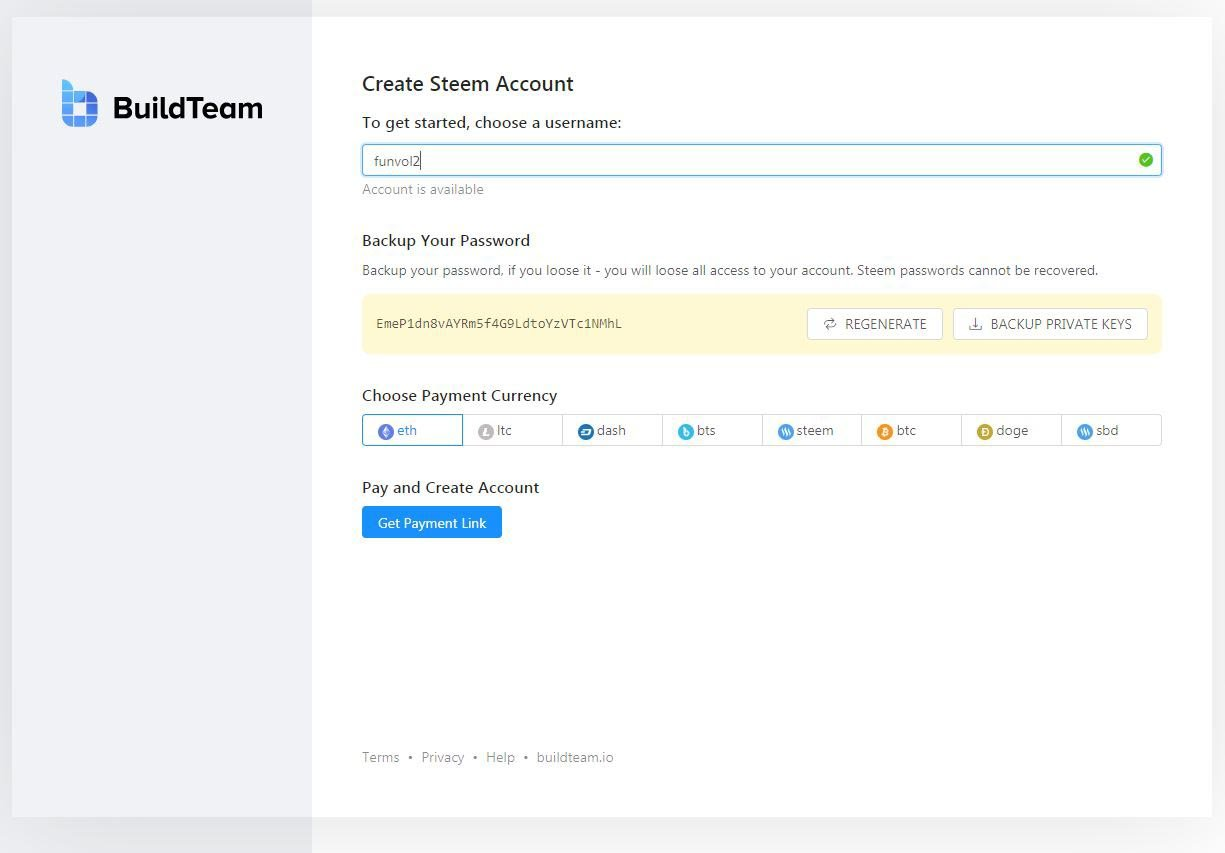
Task: Click the 'Create Steem Account' heading
Action: (x=468, y=84)
